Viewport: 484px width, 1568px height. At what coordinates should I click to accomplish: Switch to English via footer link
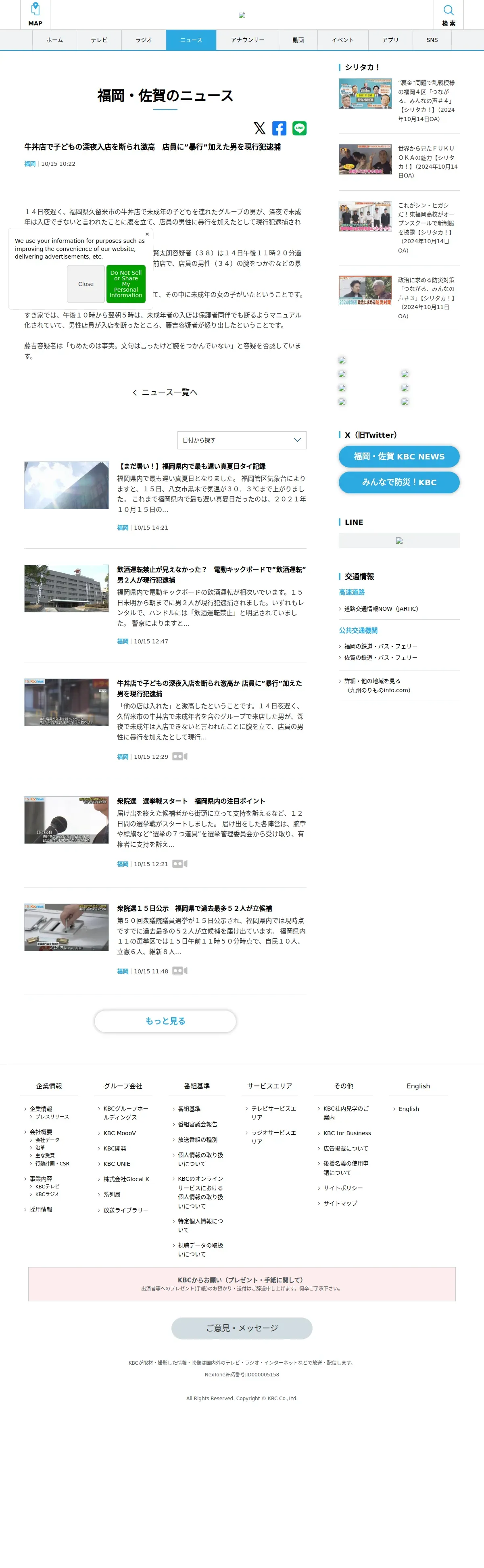pyautogui.click(x=409, y=1109)
